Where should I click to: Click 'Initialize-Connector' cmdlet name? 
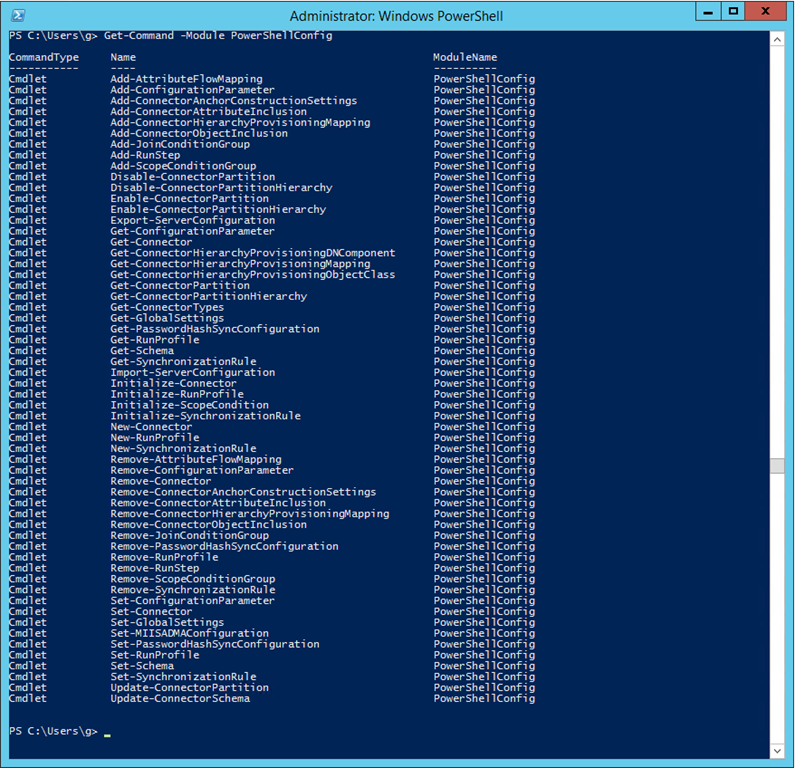pyautogui.click(x=174, y=384)
